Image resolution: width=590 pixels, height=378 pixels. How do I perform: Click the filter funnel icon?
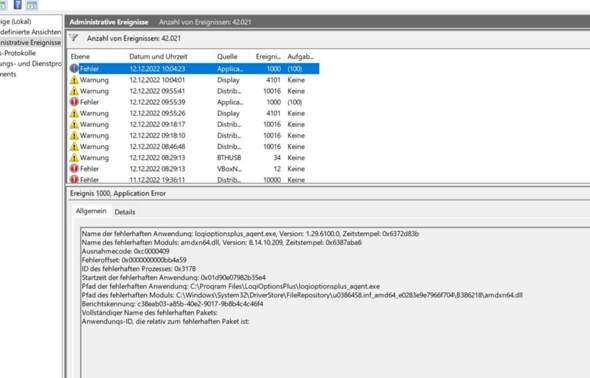(74, 38)
